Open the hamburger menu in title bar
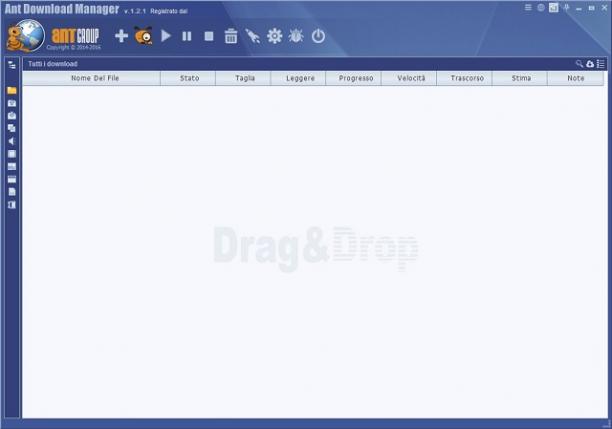Screen dimensions: 612x429 click(528, 7)
